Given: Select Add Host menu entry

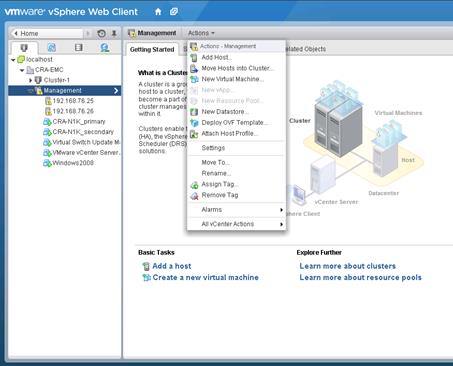Looking at the screenshot, I should (237, 57).
